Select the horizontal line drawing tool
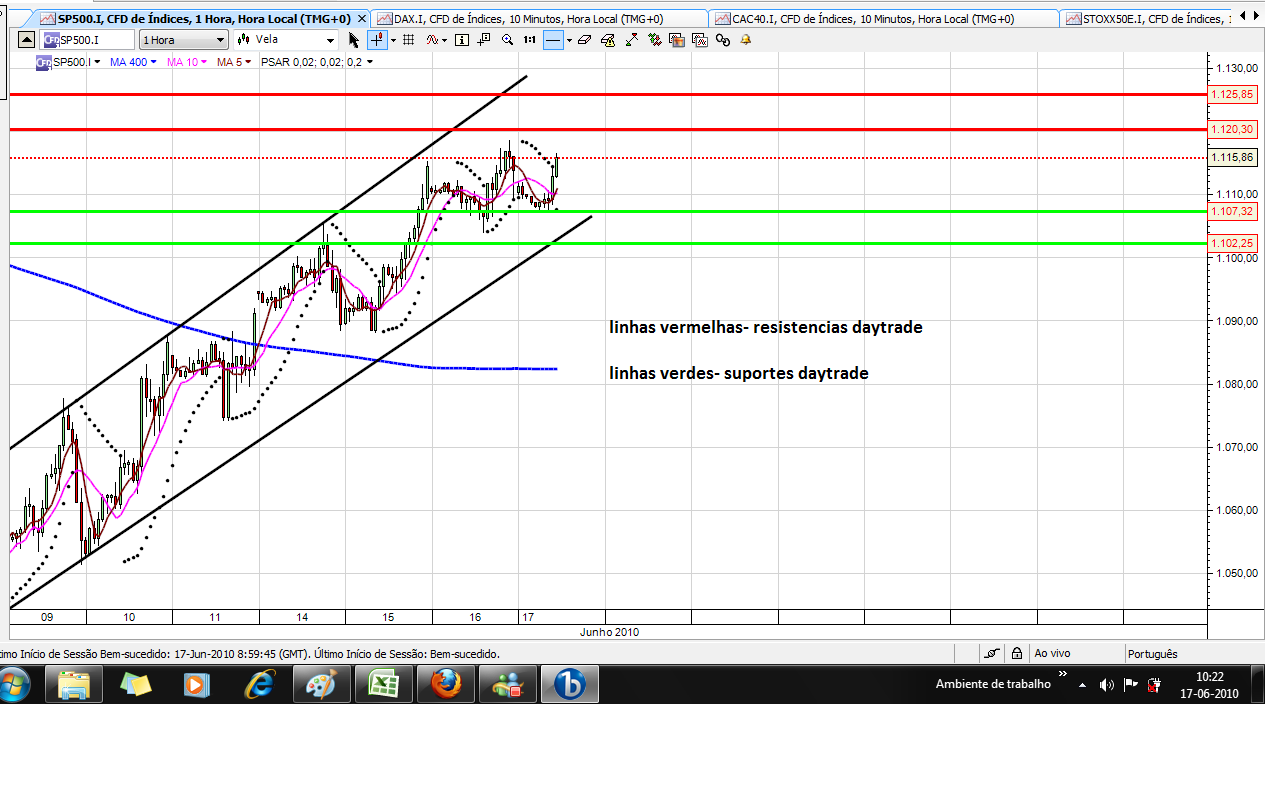 coord(553,39)
